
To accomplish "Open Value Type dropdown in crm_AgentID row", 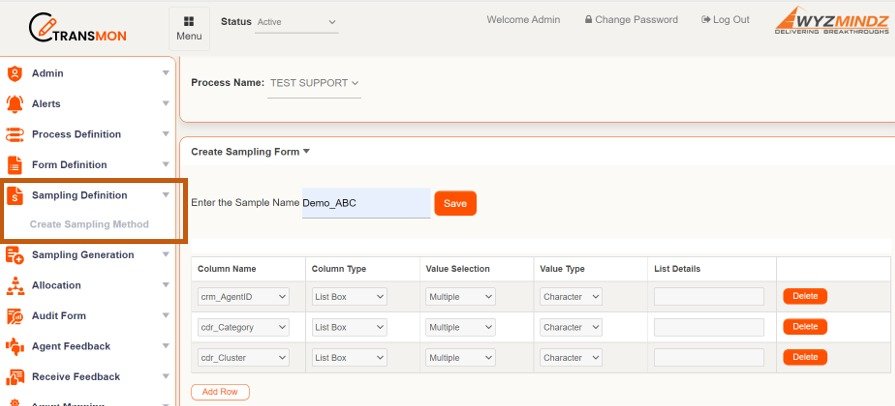I will [571, 297].
